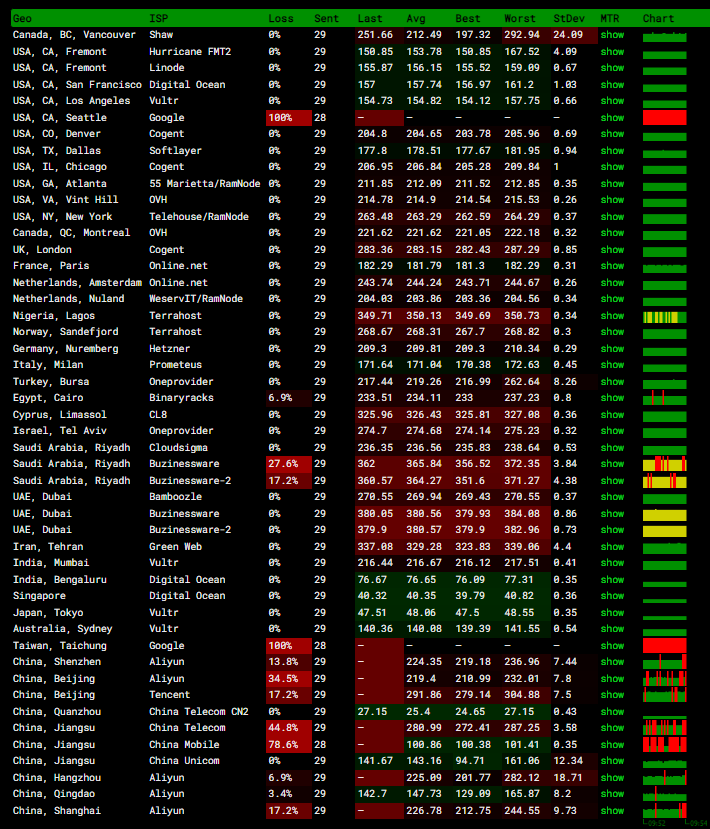
Task: Click 'USA, CA, San Francisco' geo text
Action: (x=77, y=85)
